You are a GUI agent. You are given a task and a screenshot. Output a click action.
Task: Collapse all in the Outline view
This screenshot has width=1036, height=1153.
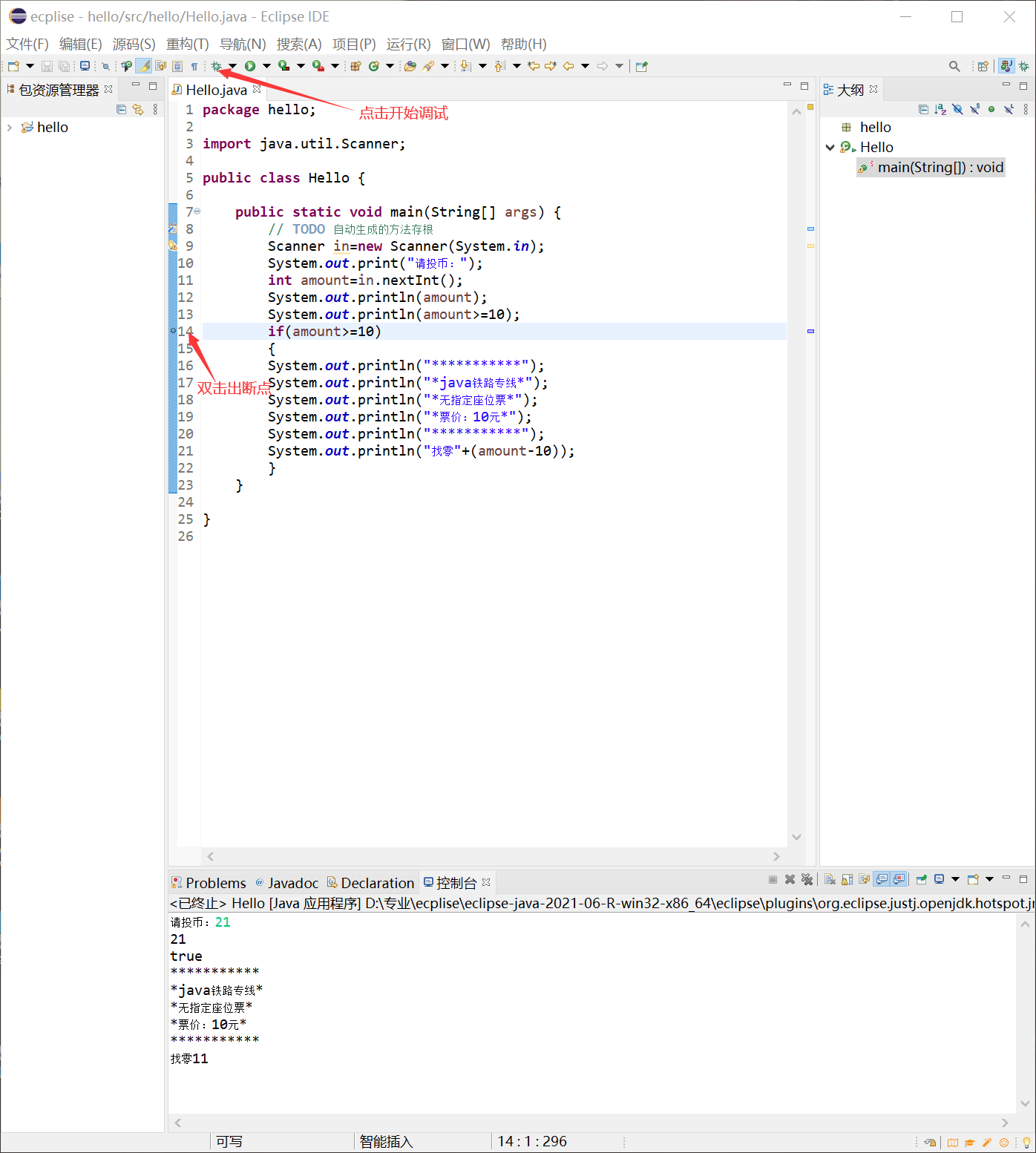point(923,109)
